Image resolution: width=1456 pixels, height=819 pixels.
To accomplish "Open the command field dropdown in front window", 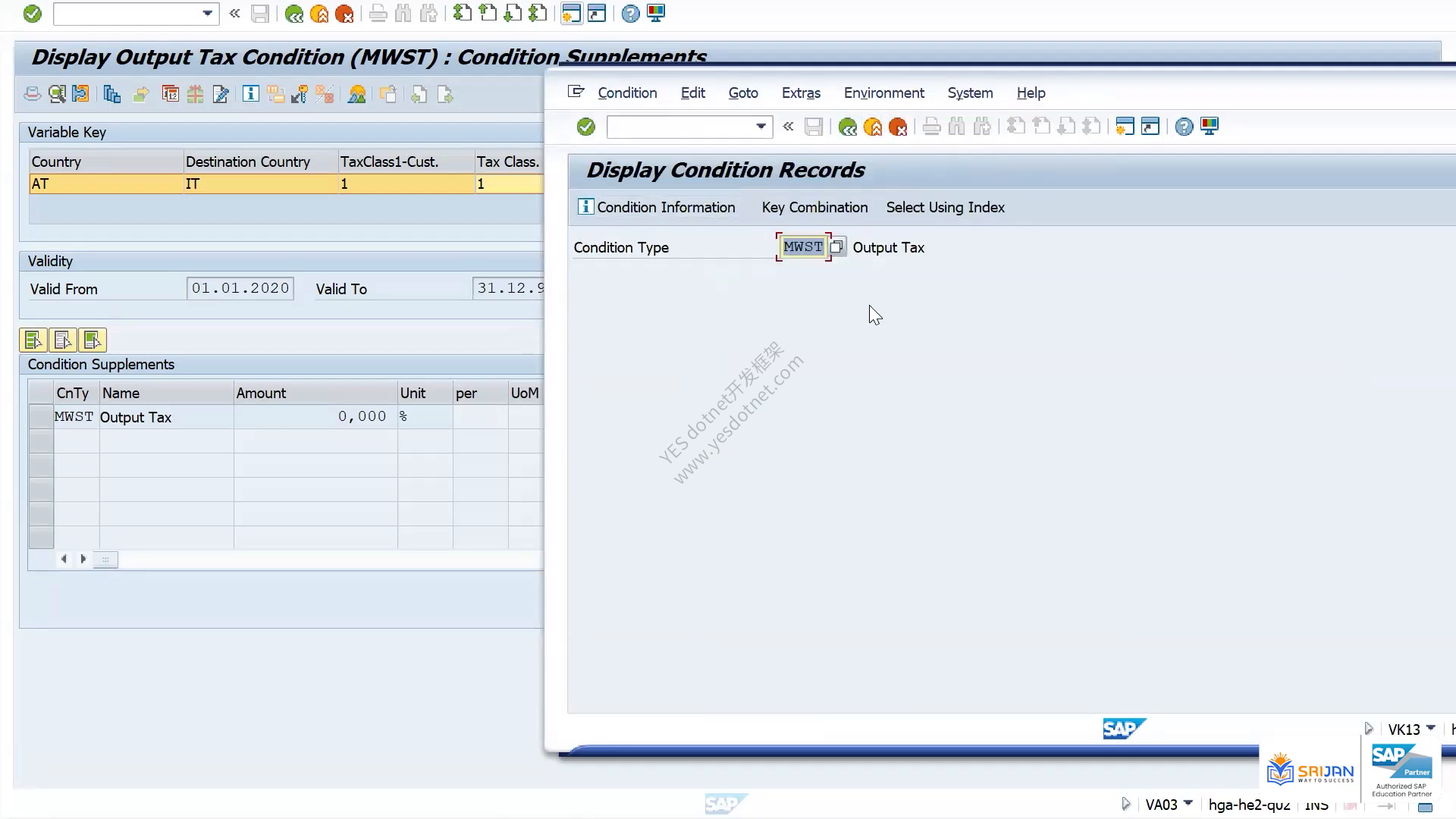I will (x=761, y=127).
